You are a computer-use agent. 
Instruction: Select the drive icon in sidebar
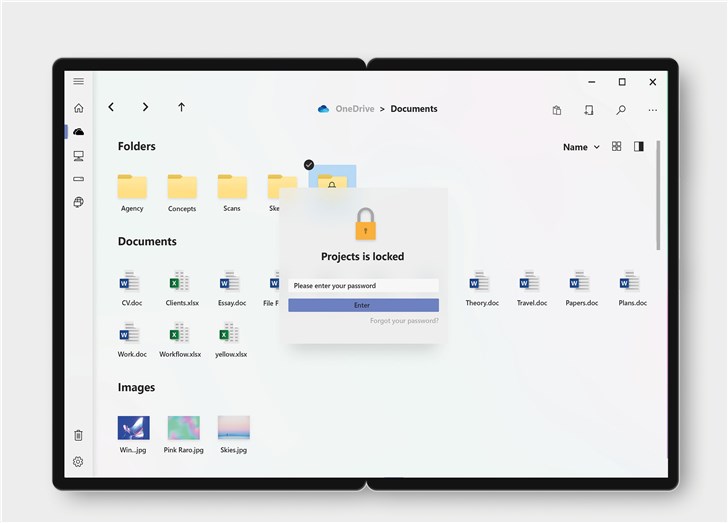pyautogui.click(x=78, y=179)
